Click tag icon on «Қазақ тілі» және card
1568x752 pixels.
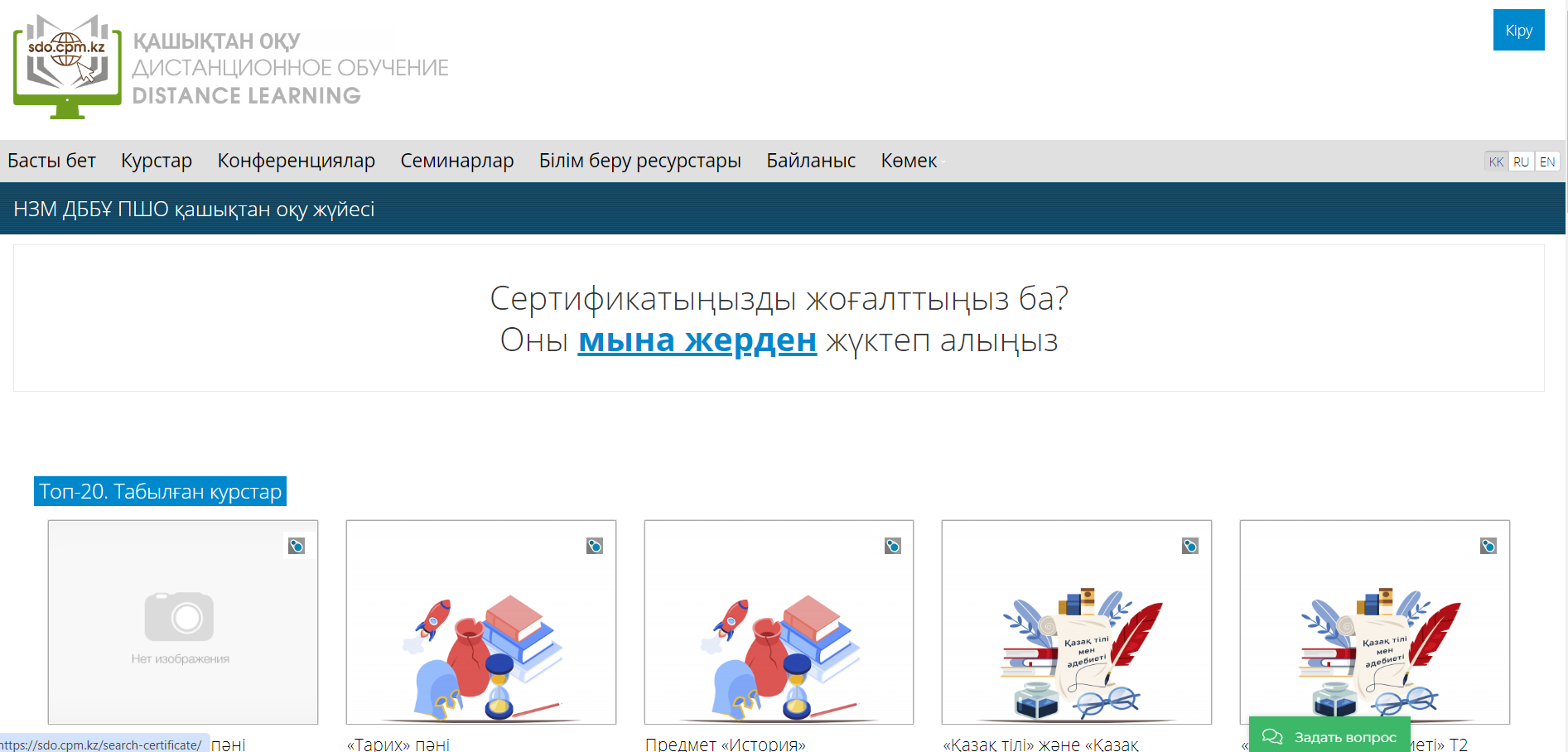coord(1190,546)
